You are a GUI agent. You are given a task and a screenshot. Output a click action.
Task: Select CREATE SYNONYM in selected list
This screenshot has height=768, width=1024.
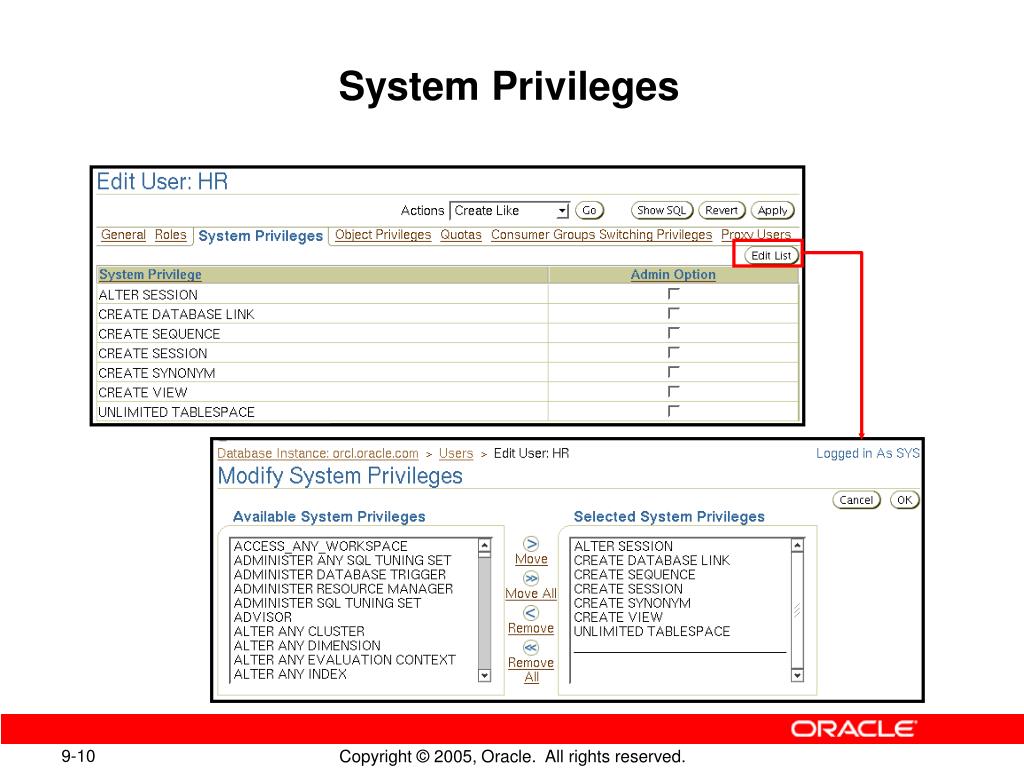(x=632, y=603)
